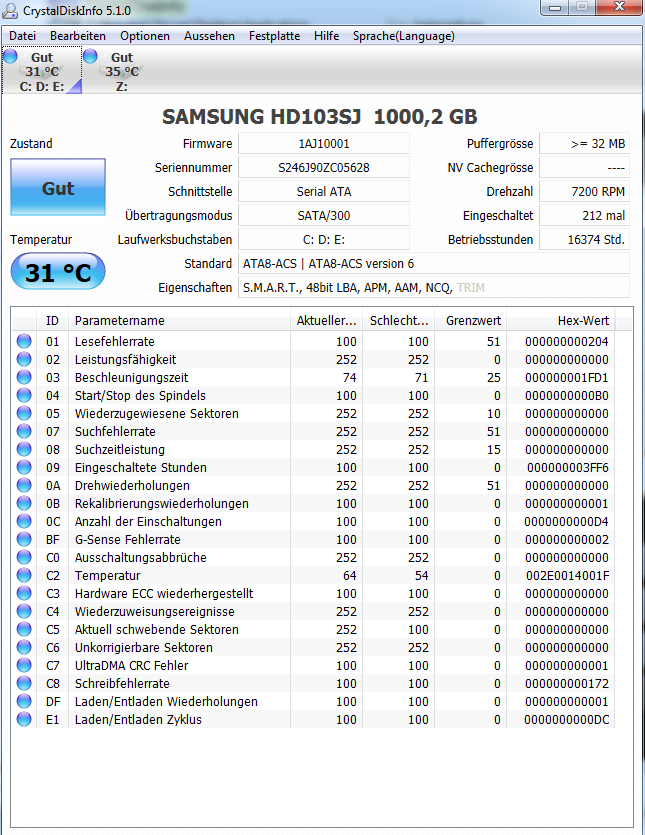
Task: Select the UltraDMA CRC Fehler parameter name
Action: click(x=132, y=666)
